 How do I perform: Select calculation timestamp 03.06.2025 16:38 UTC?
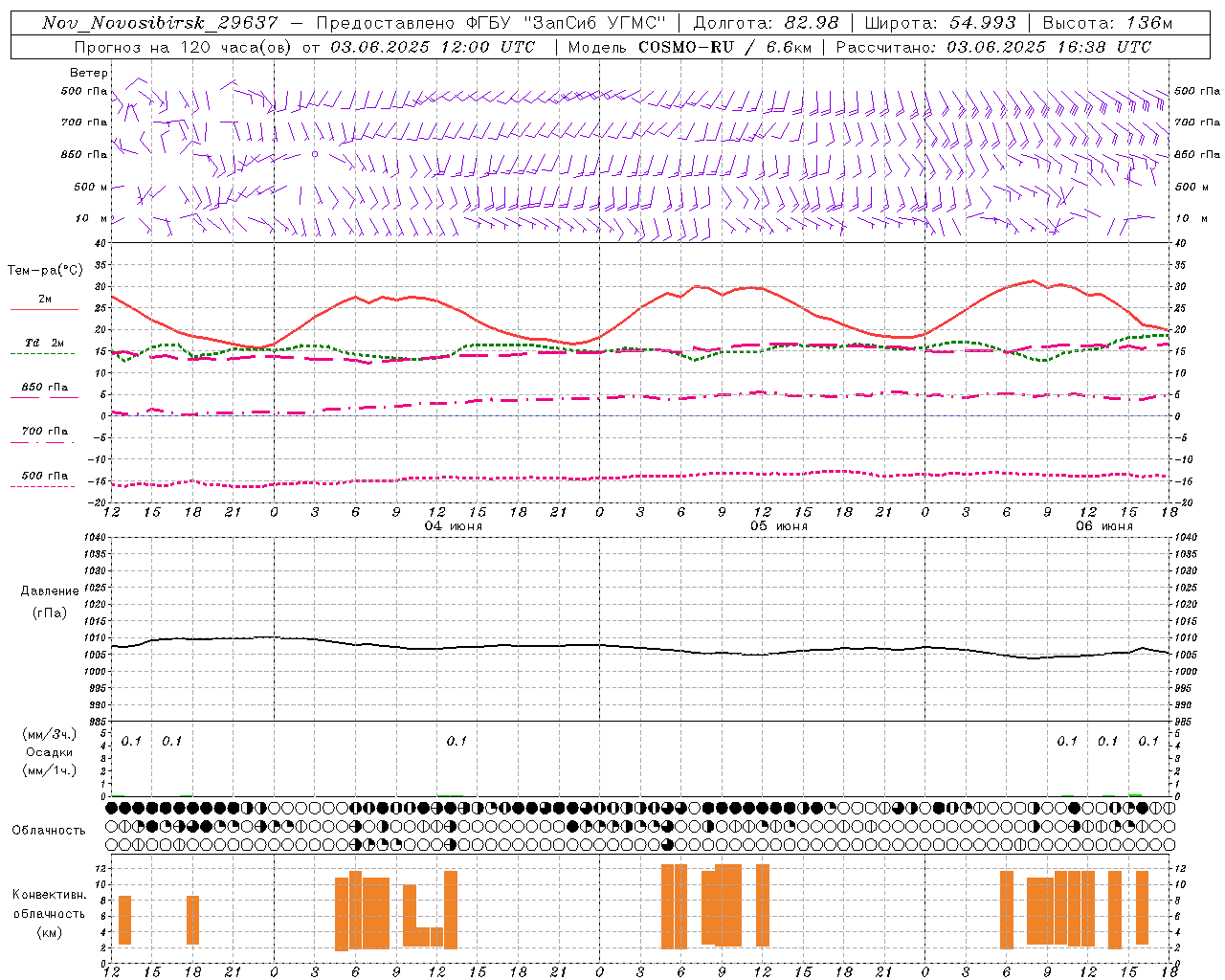pos(1049,47)
